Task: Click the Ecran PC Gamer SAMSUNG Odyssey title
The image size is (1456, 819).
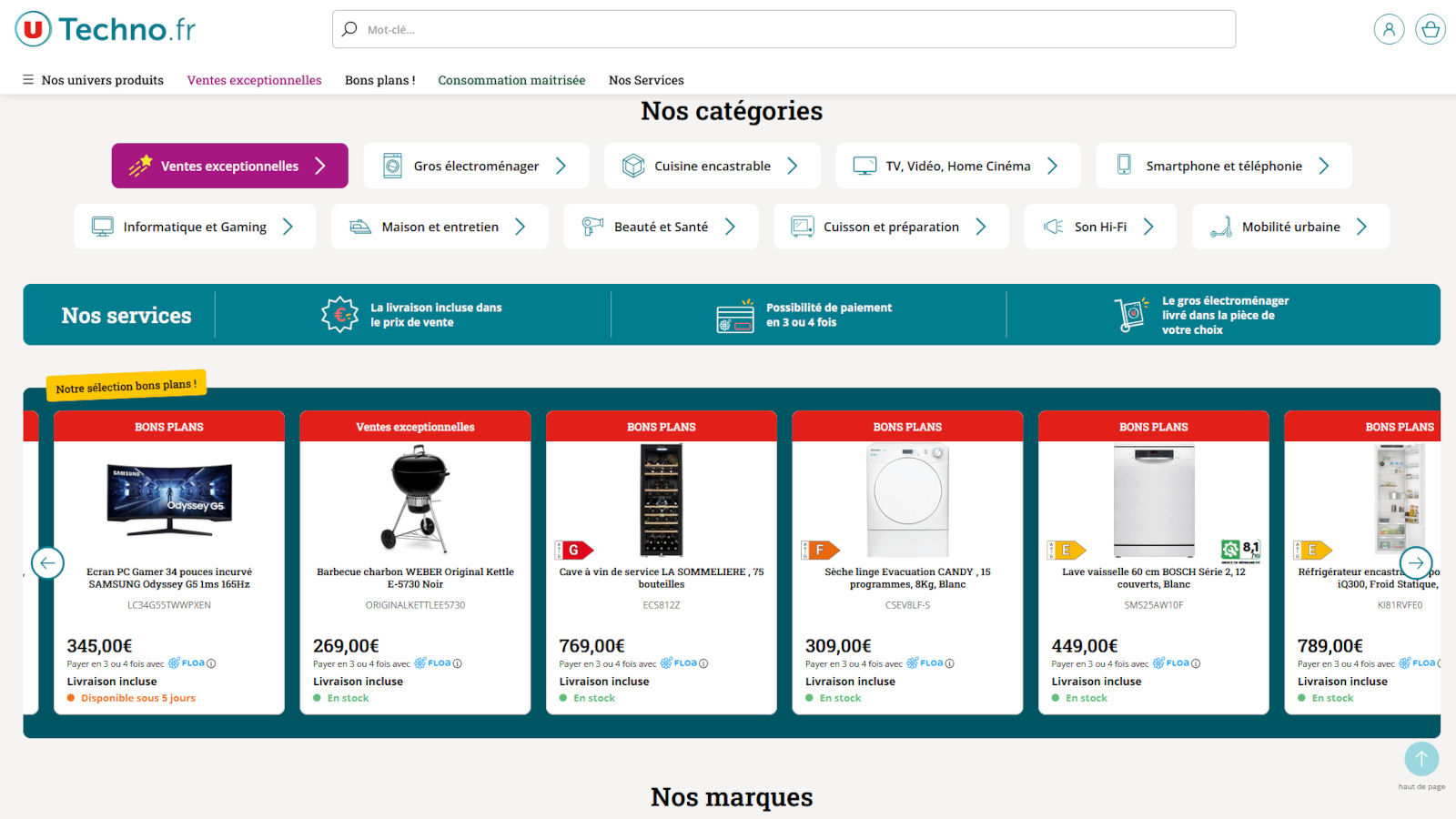Action: [x=169, y=578]
